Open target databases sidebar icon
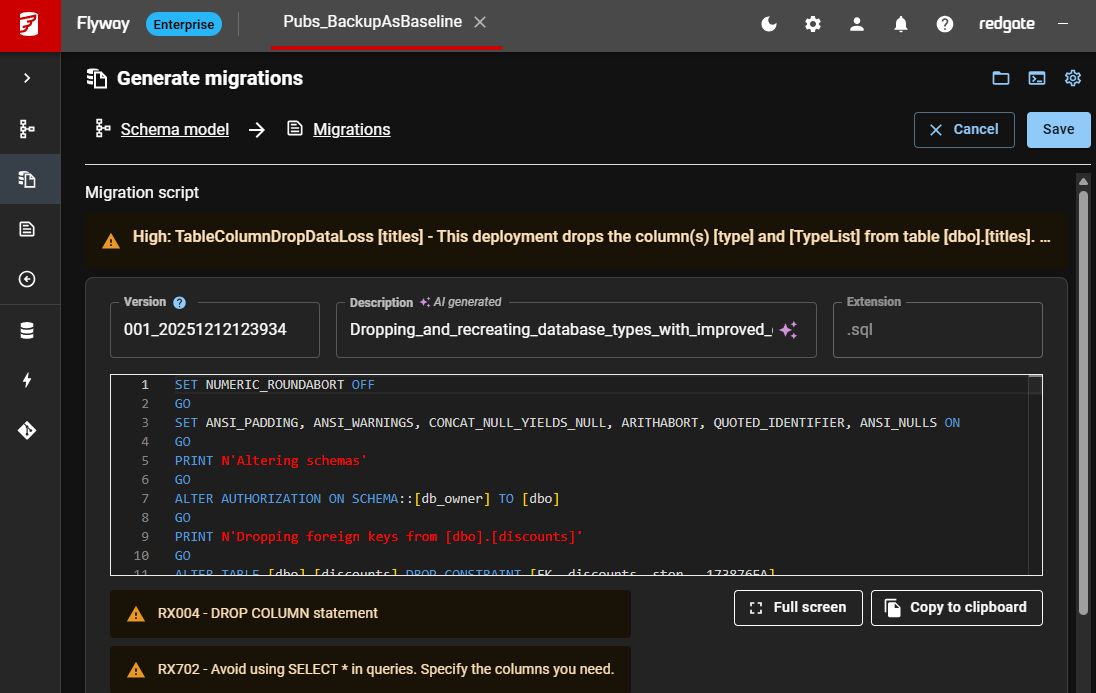Image resolution: width=1096 pixels, height=693 pixels. click(28, 331)
